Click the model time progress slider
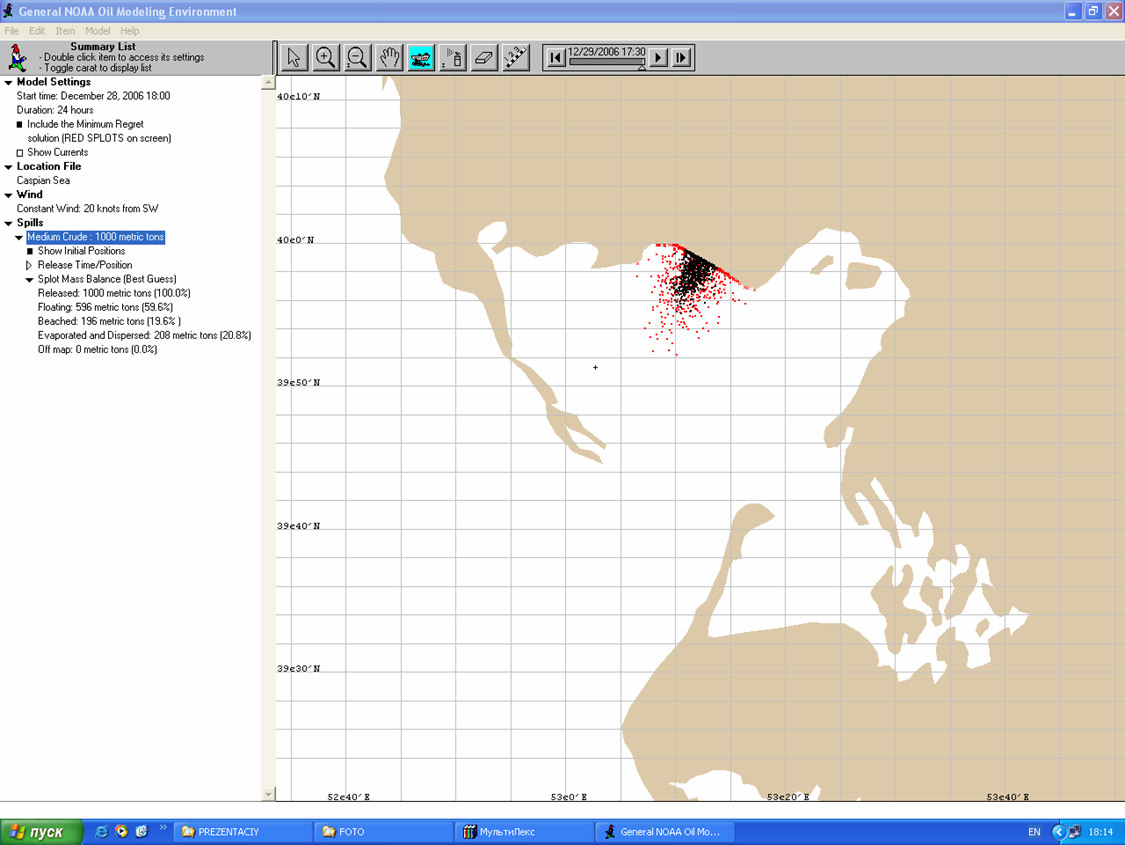The height and width of the screenshot is (845, 1125). pos(606,62)
